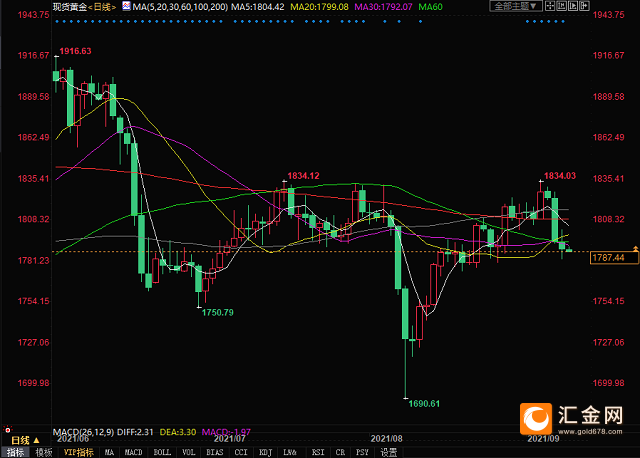This screenshot has height=458, width=640.
Task: Click the 2021/08 date axis label
Action: point(387,439)
